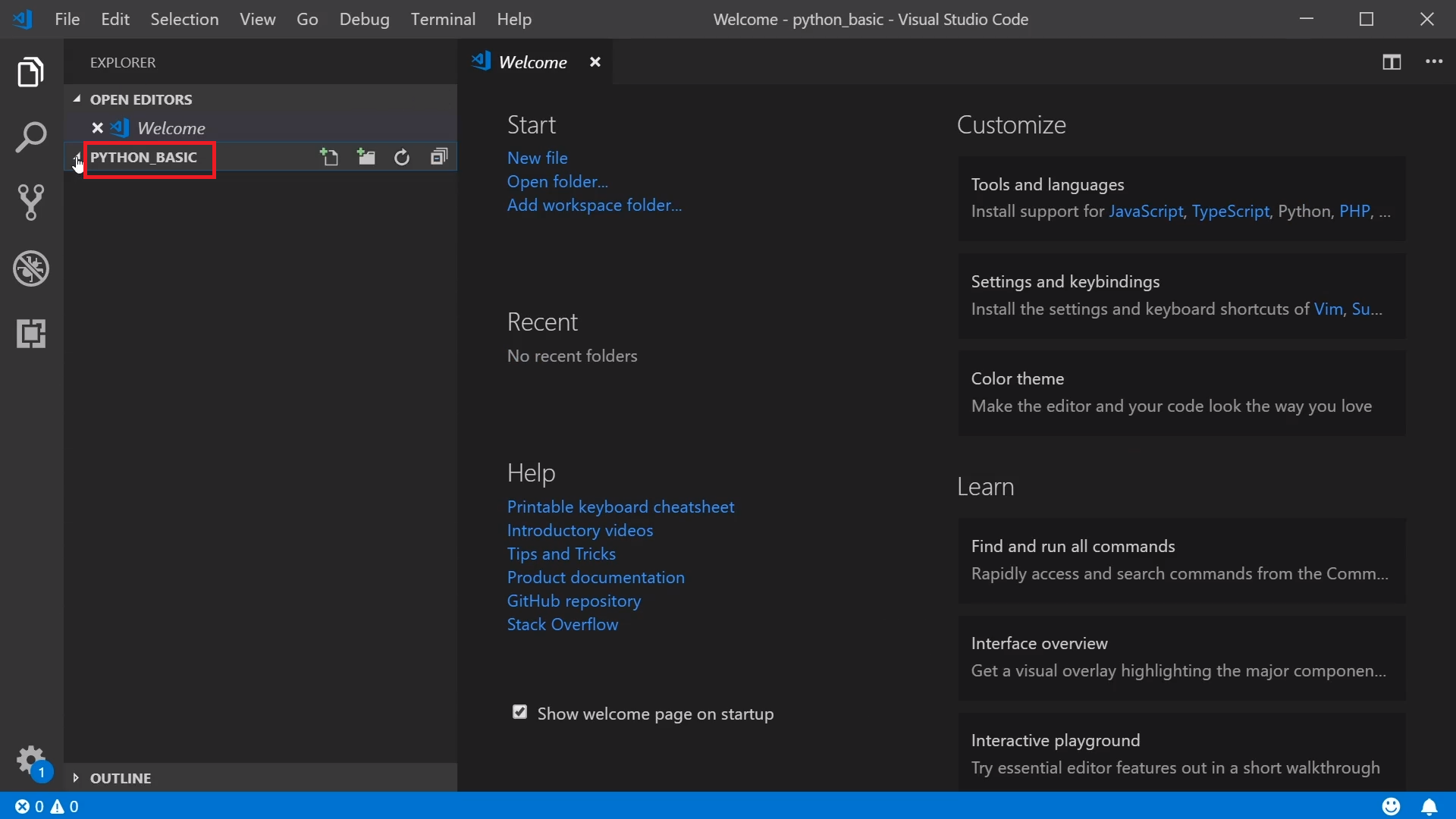Open the Printable keyboard cheatsheet link
The height and width of the screenshot is (819, 1456).
click(x=620, y=507)
